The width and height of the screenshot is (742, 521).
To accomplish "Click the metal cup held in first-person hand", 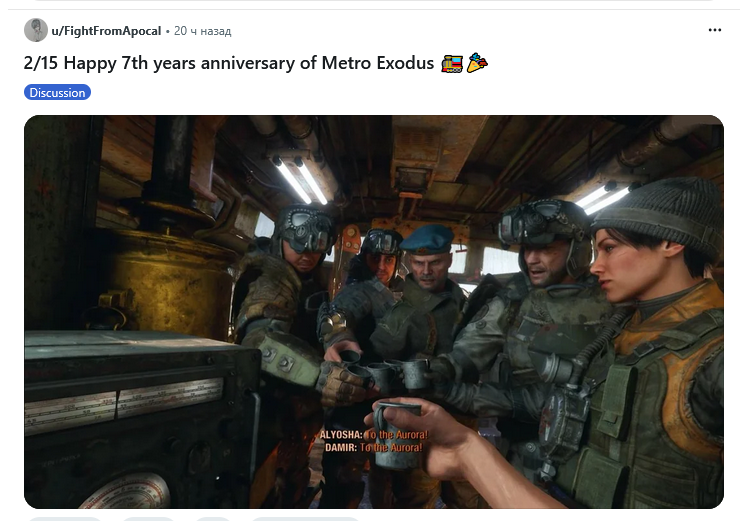I will [x=397, y=433].
